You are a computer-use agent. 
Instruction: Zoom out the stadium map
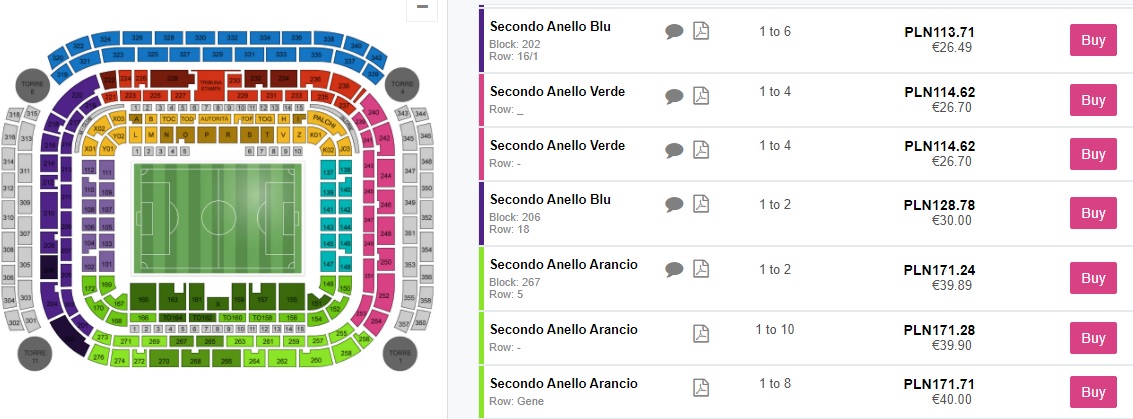coord(422,8)
